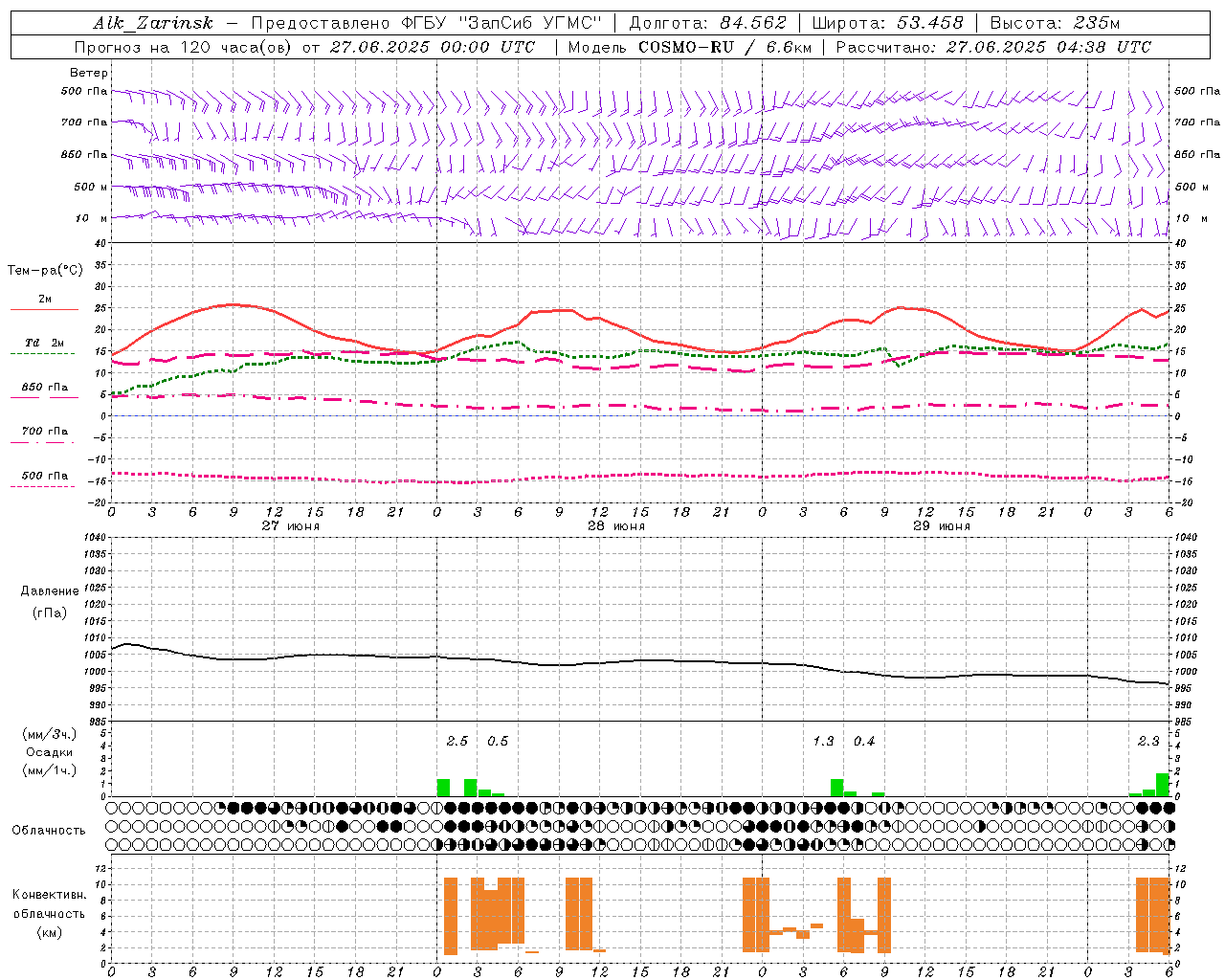The width and height of the screenshot is (1225, 980).
Task: Click the Ветер panel label
Action: pyautogui.click(x=89, y=73)
